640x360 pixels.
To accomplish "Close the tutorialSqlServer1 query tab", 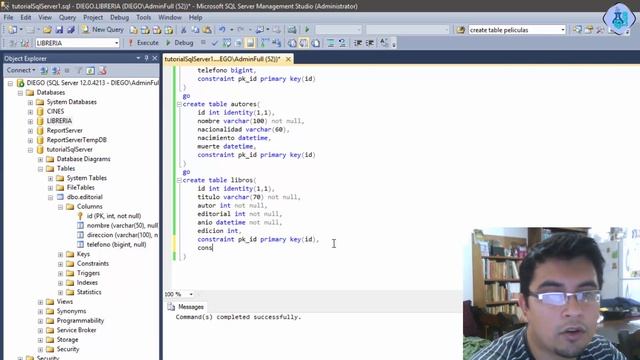I will coord(288,59).
